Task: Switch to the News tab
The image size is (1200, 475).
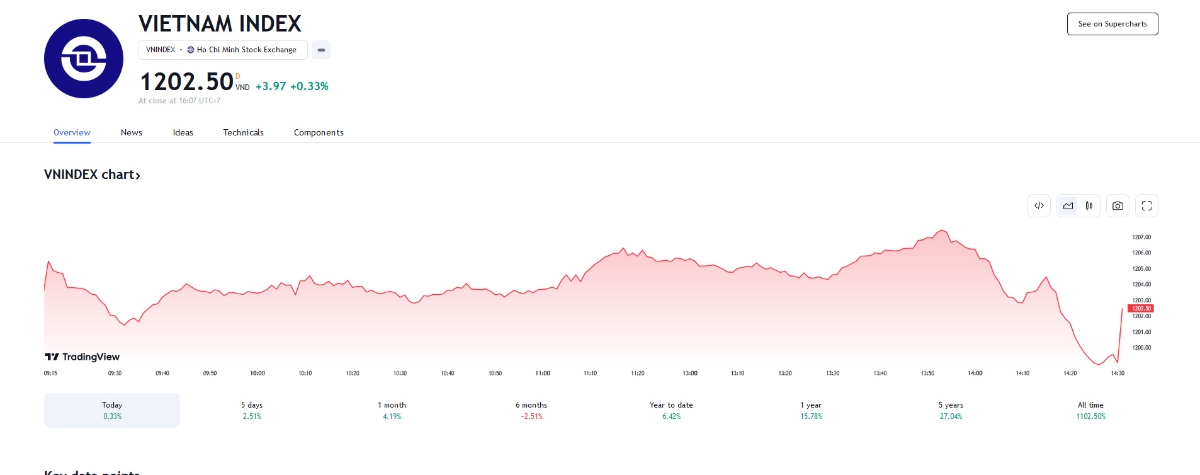Action: 131,132
